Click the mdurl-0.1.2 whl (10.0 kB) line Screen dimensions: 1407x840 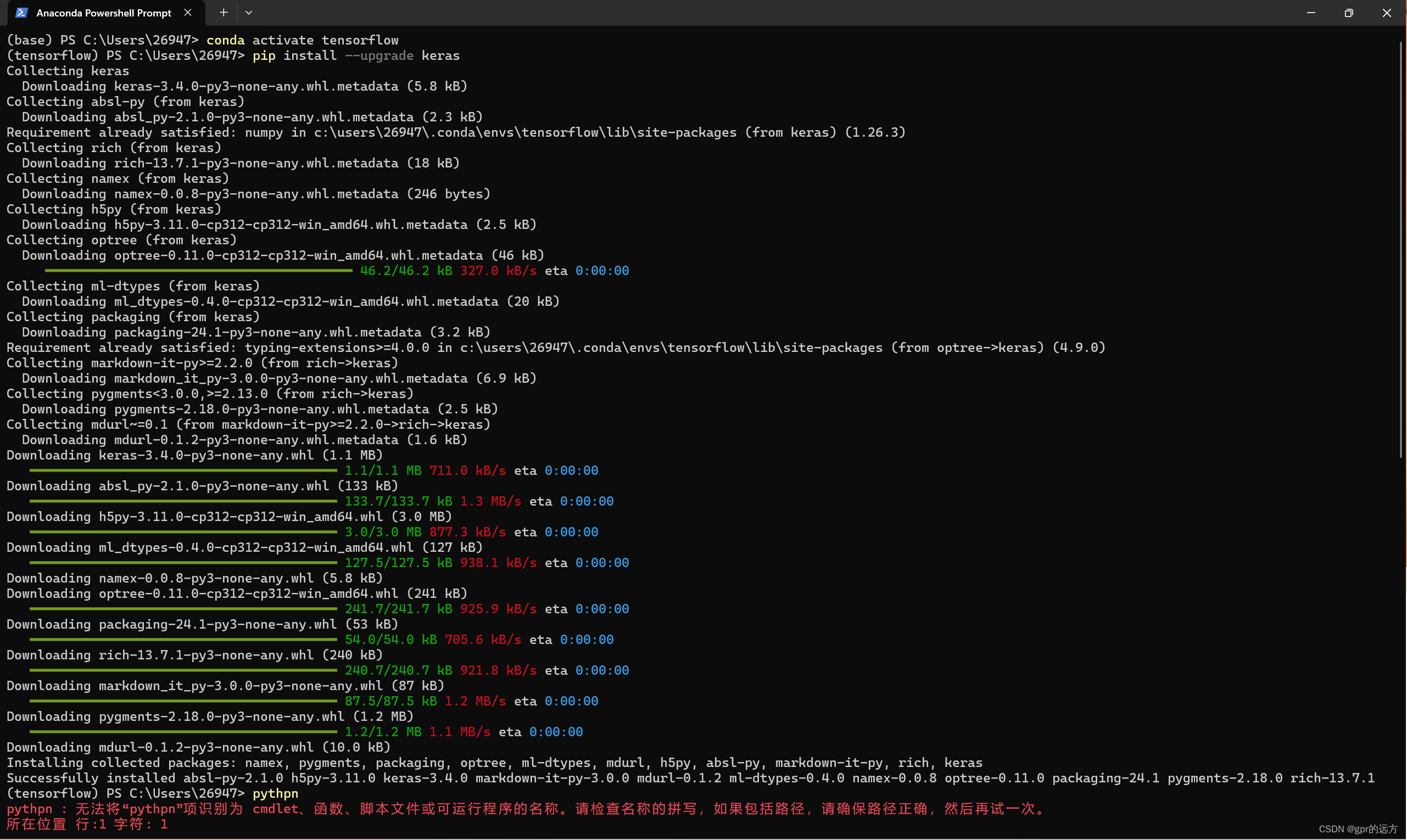pos(199,747)
